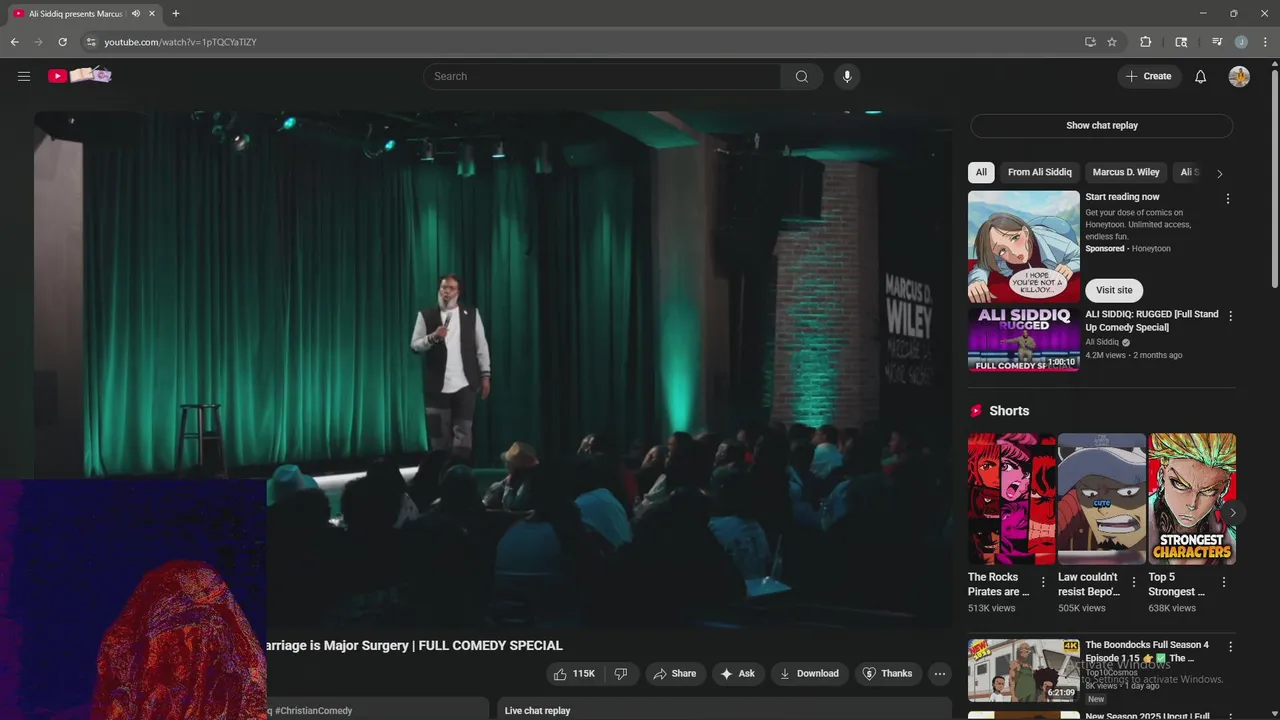Viewport: 1280px width, 720px height.
Task: Open the account avatar menu
Action: pyautogui.click(x=1239, y=76)
